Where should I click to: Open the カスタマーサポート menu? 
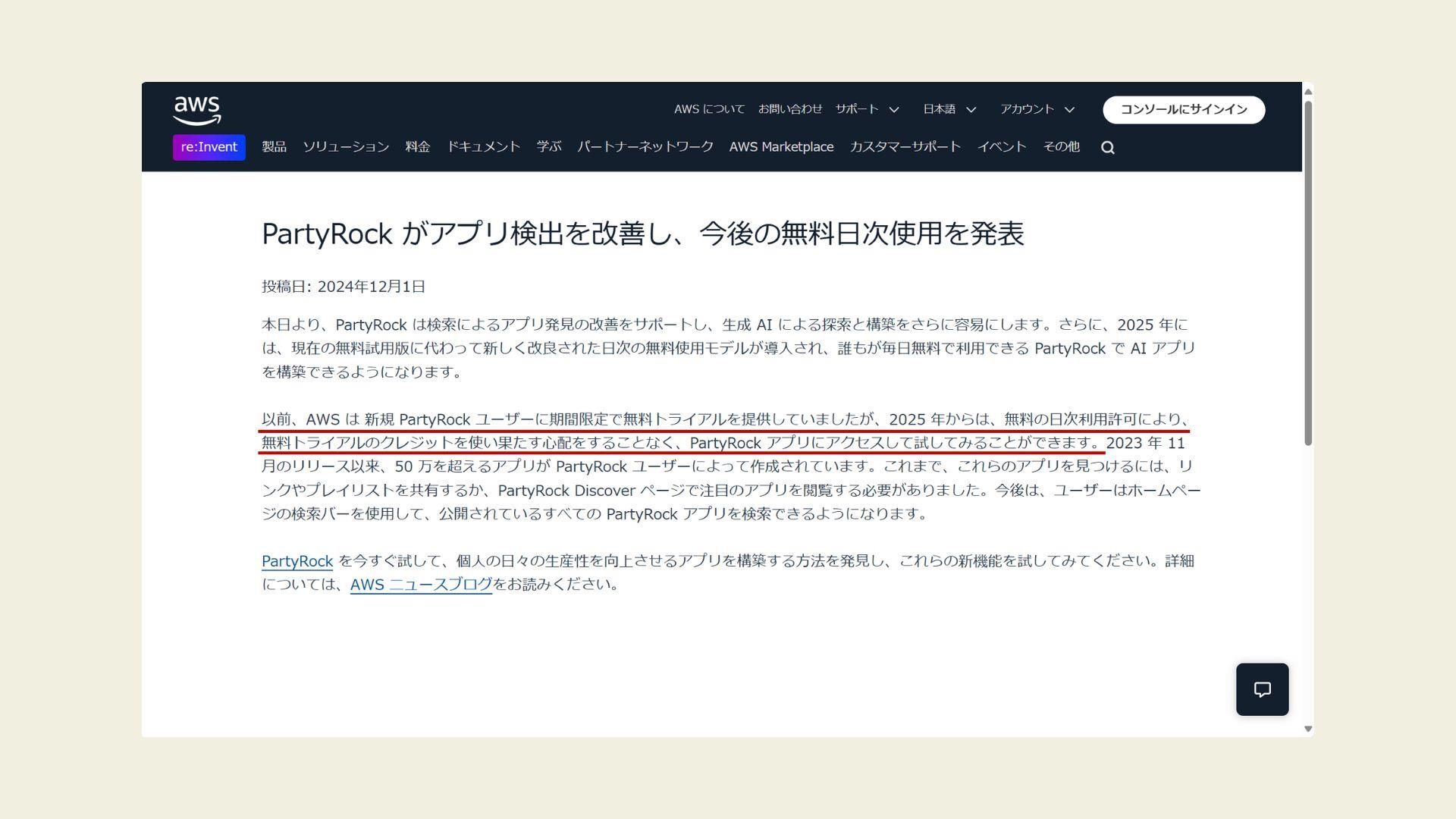point(905,147)
